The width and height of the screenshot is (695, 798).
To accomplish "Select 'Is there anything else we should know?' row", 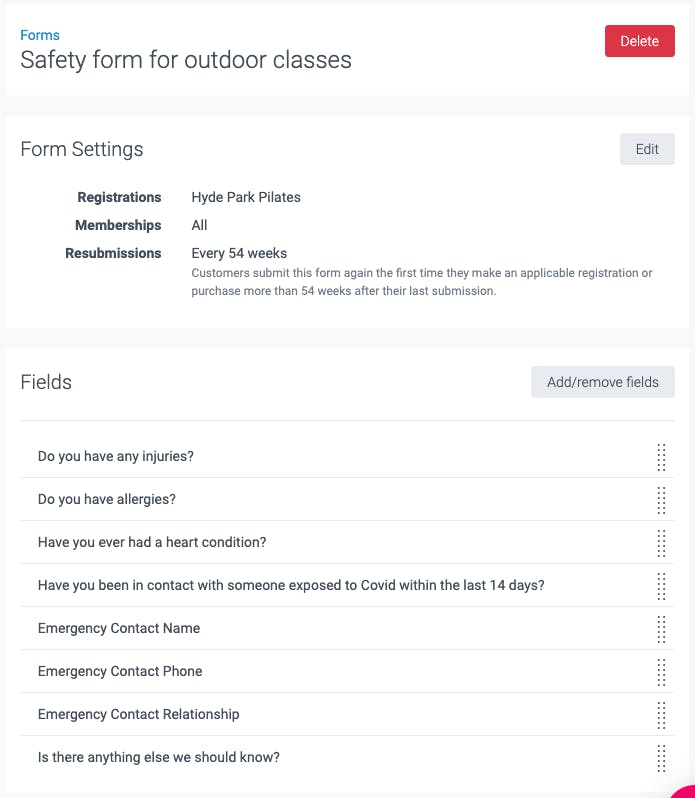I will click(348, 757).
